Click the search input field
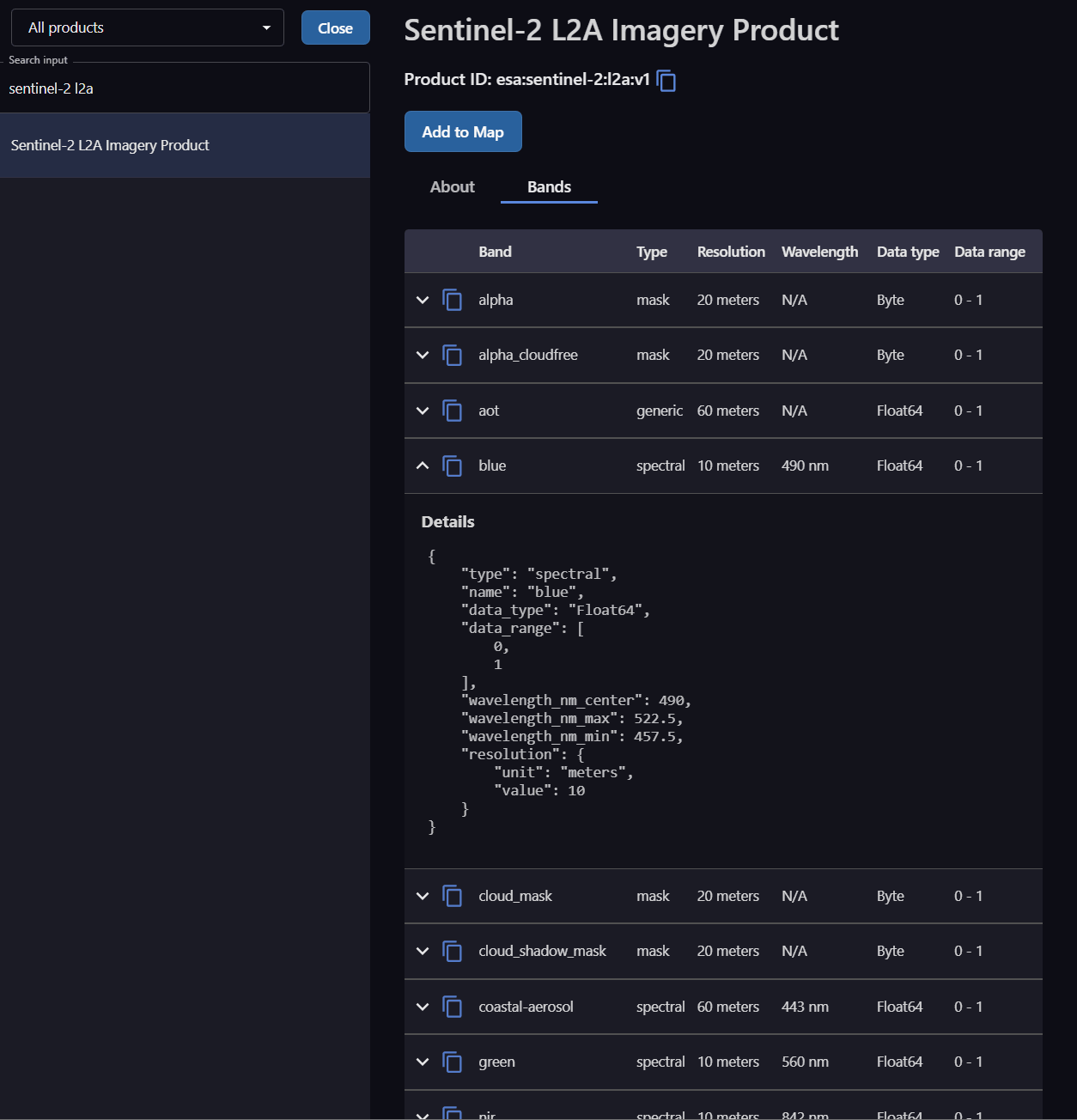Screen dimensions: 1077x1120 pyautogui.click(x=185, y=88)
